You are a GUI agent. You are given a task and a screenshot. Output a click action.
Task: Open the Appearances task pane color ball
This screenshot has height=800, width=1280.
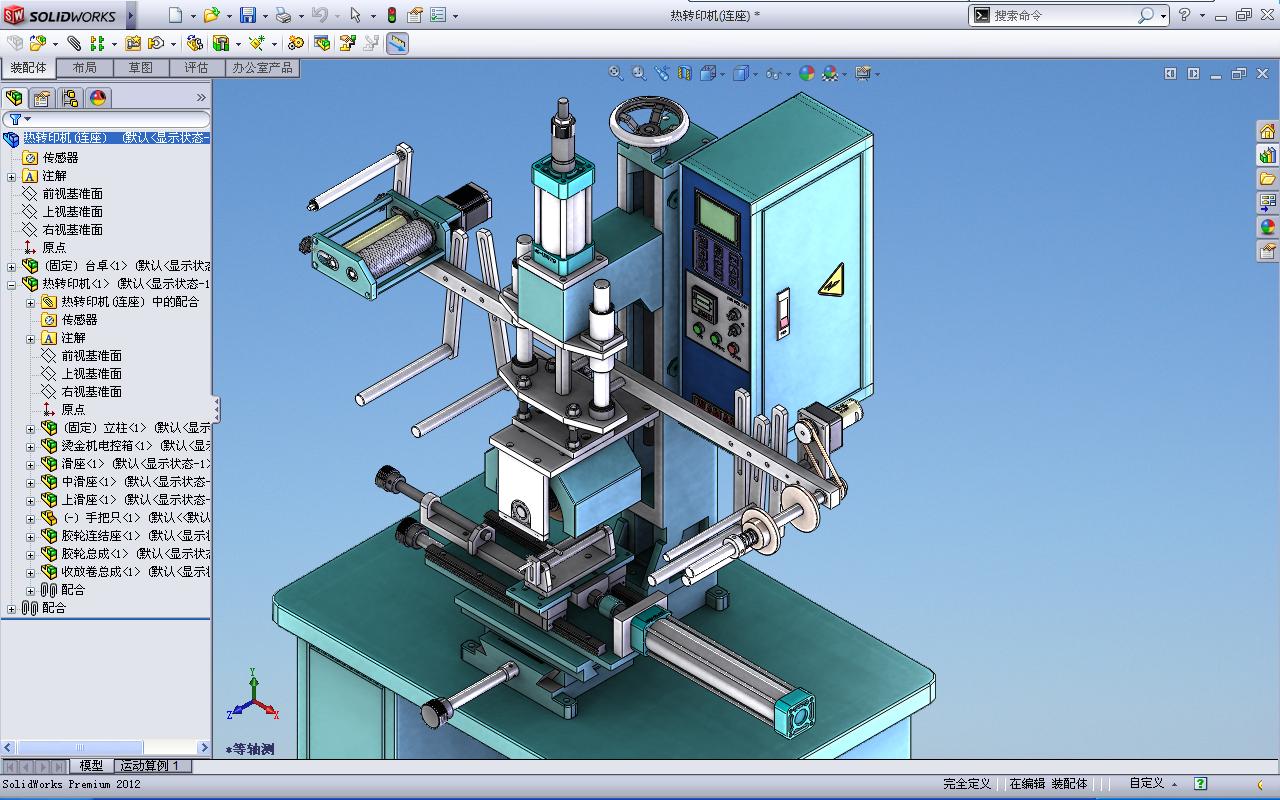1267,227
